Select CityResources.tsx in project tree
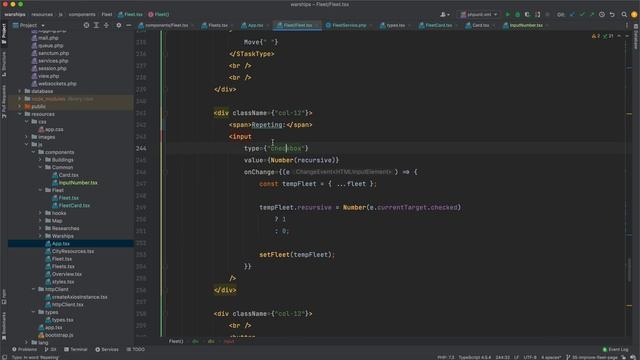 tap(73, 251)
